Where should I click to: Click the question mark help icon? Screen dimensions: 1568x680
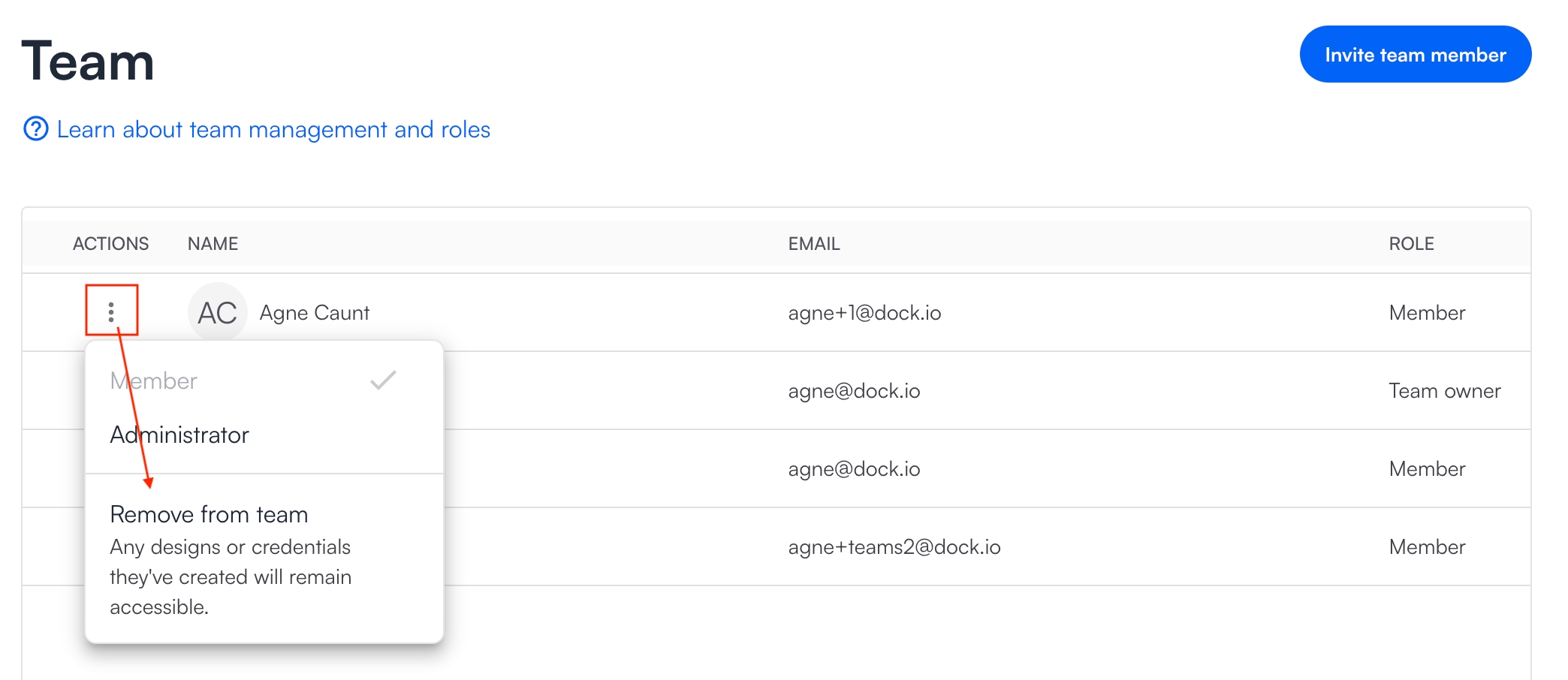[x=36, y=129]
